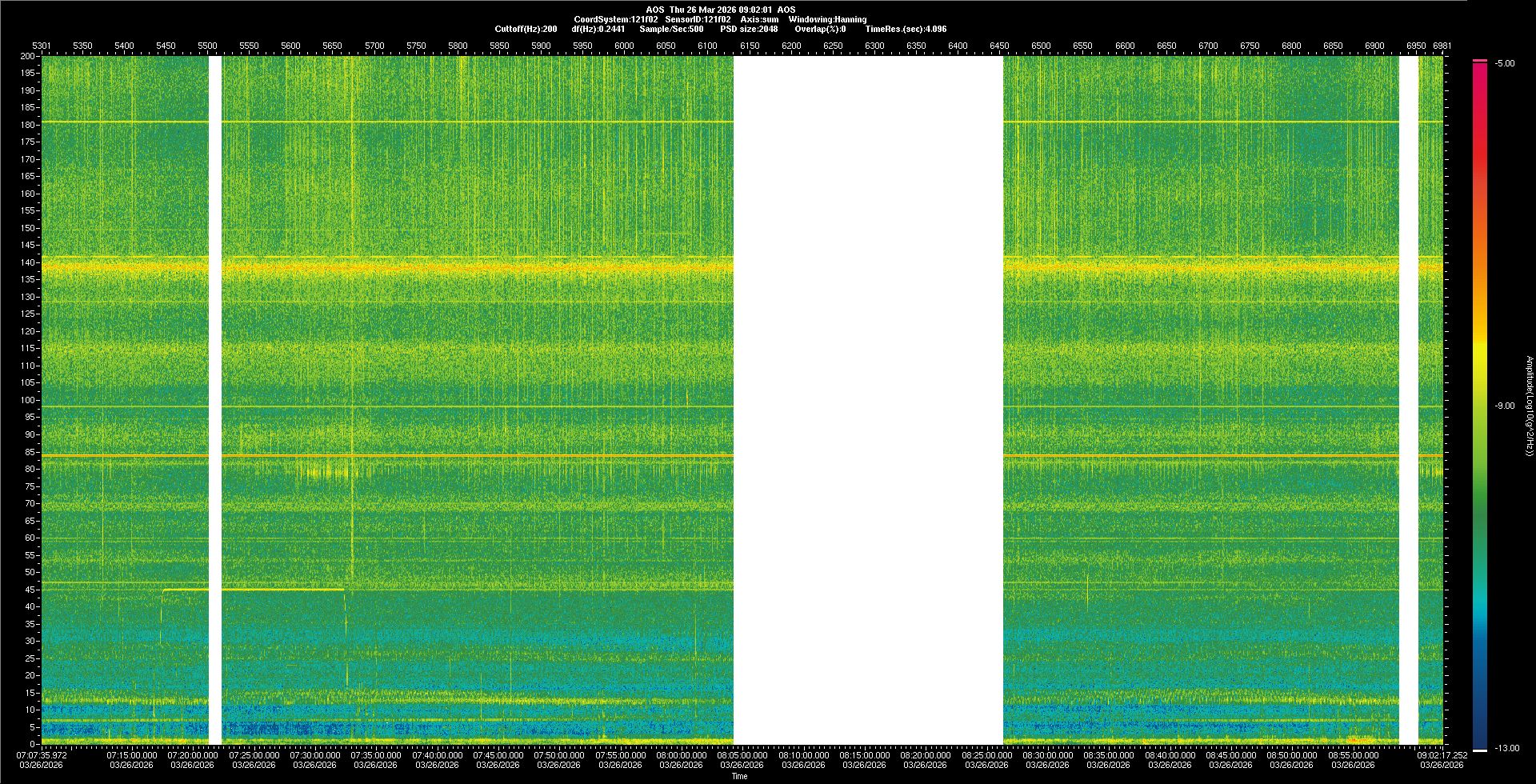This screenshot has width=1536, height=784.
Task: Click the Windowing:Hanning header text
Action: pyautogui.click(x=827, y=19)
